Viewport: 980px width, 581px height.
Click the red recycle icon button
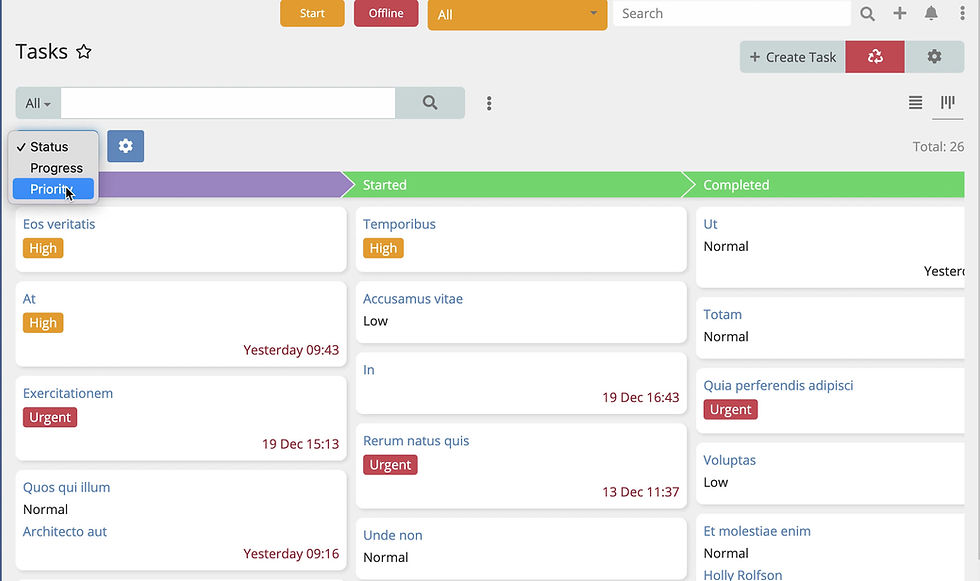(x=874, y=57)
